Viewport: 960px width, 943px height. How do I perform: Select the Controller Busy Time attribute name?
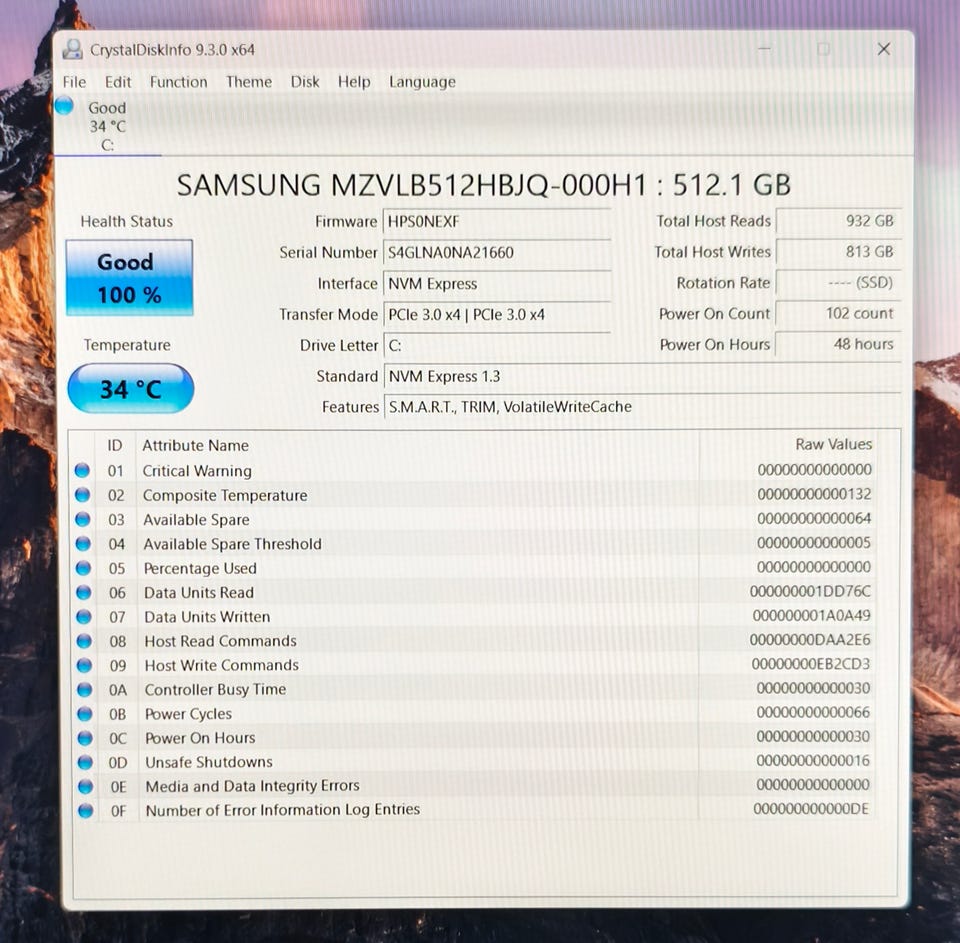click(x=216, y=689)
